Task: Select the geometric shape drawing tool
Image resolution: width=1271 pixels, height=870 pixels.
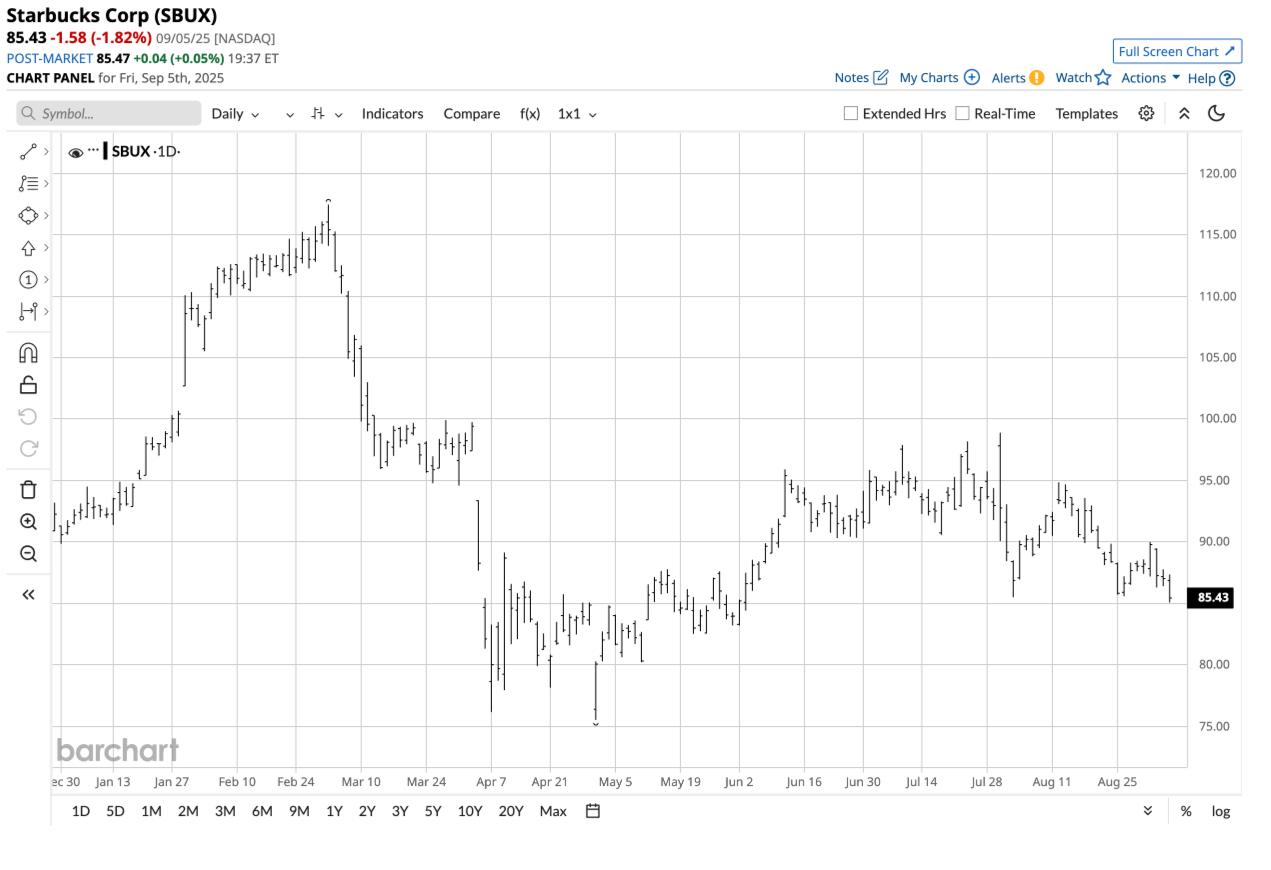Action: pyautogui.click(x=28, y=216)
